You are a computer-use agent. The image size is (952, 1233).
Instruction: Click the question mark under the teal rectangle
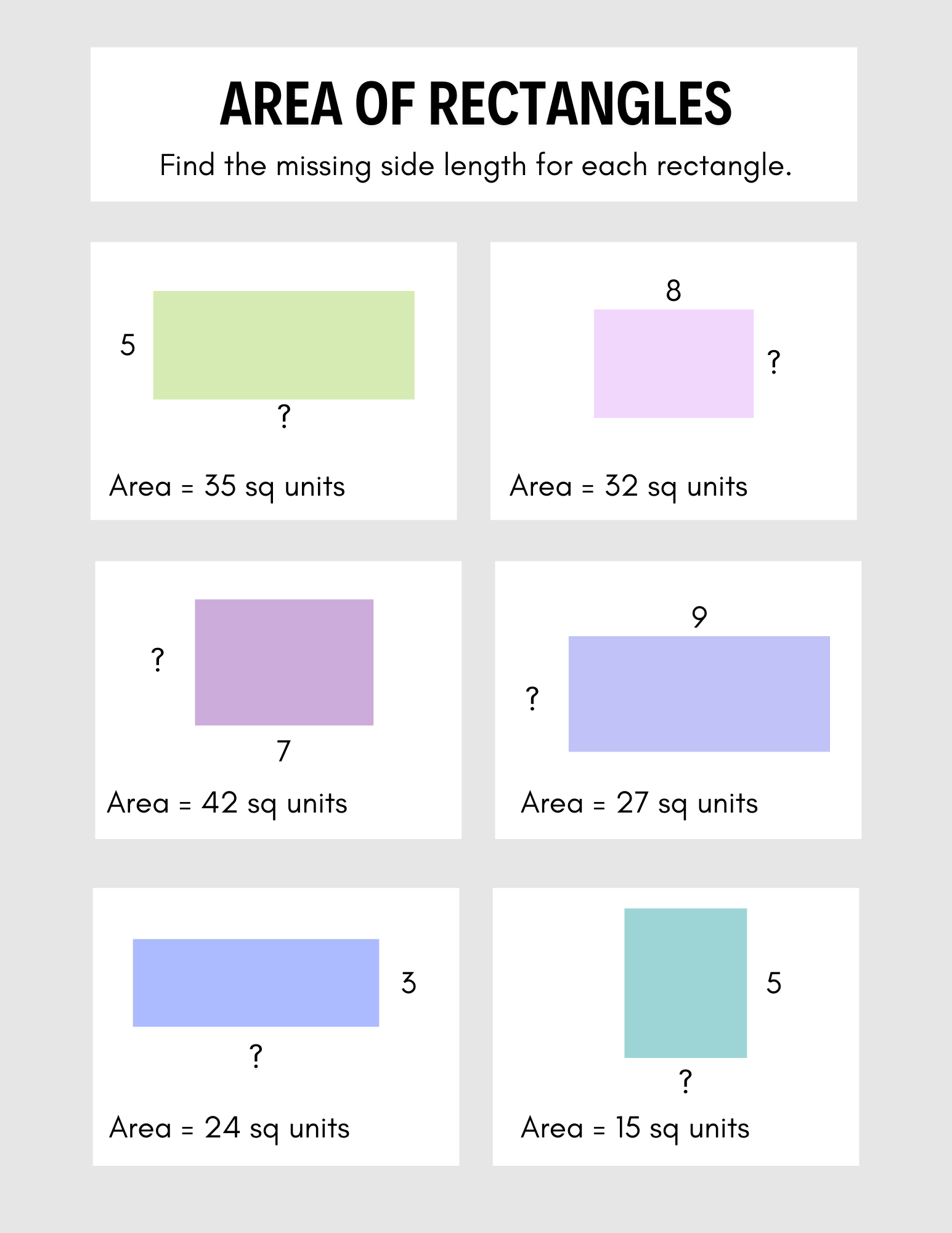685,1082
